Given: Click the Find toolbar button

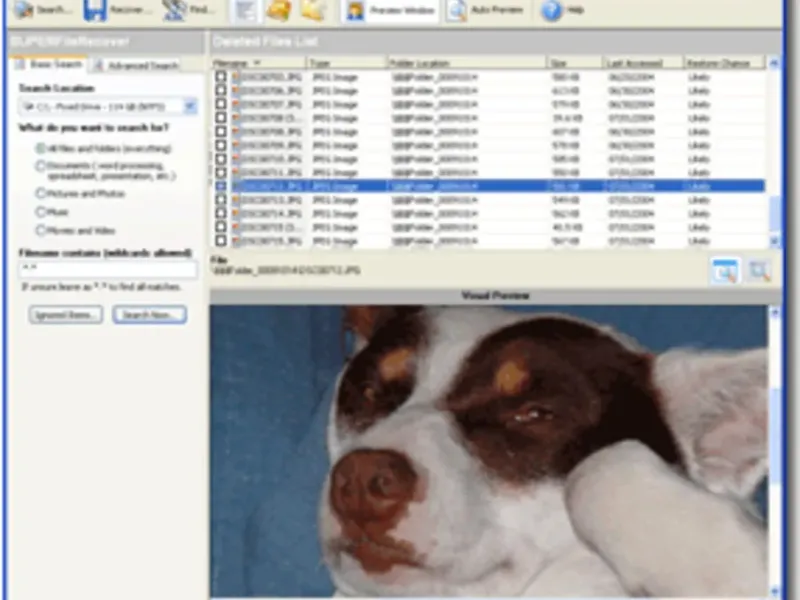Looking at the screenshot, I should point(189,9).
